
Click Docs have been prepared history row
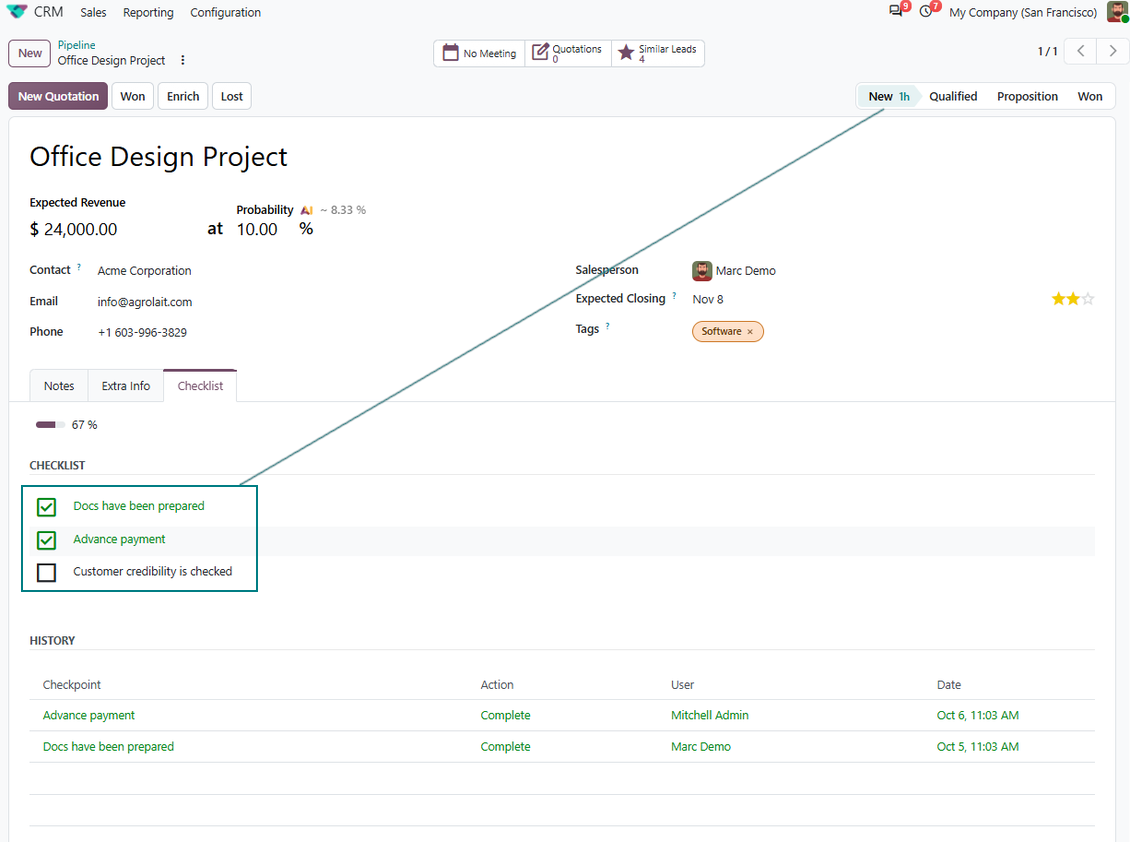108,747
